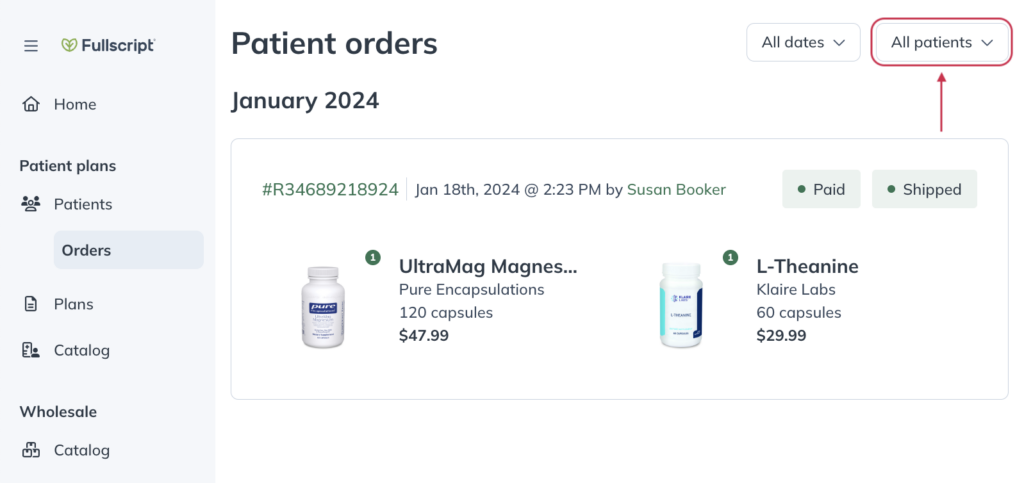Click the Paid status badge
The height and width of the screenshot is (483, 1024).
tap(822, 189)
